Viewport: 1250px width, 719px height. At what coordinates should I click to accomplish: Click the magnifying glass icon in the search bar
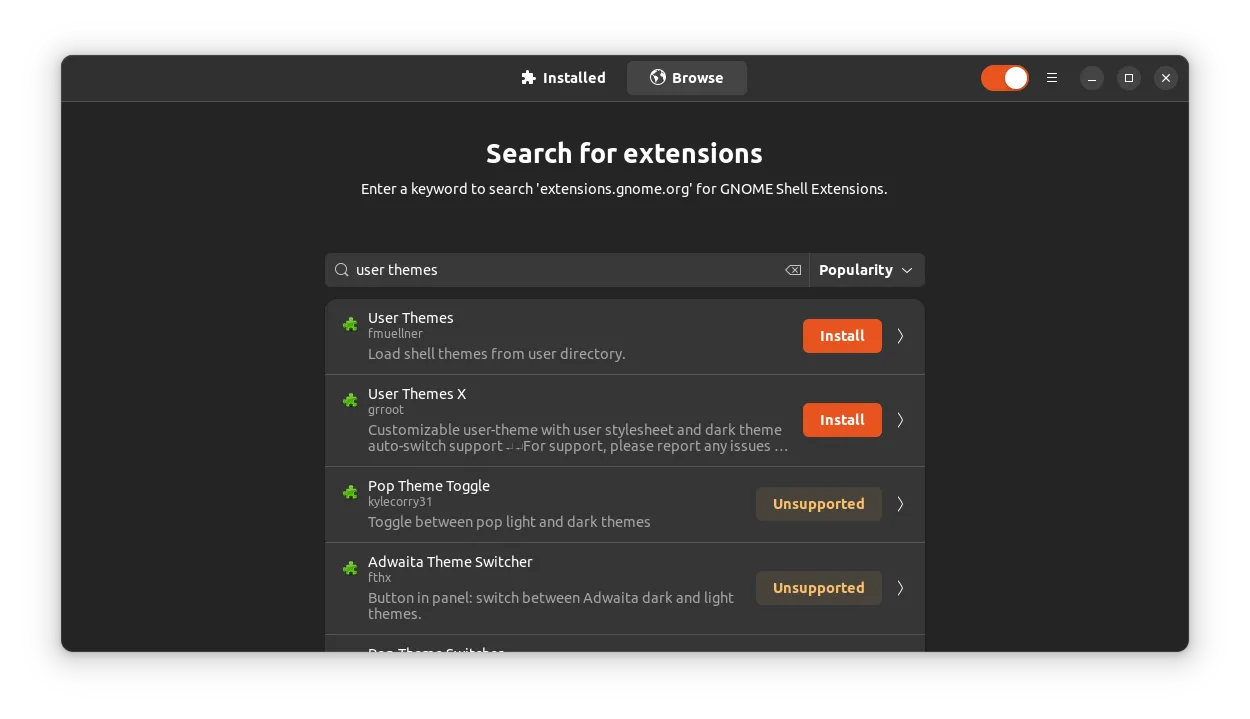(341, 270)
